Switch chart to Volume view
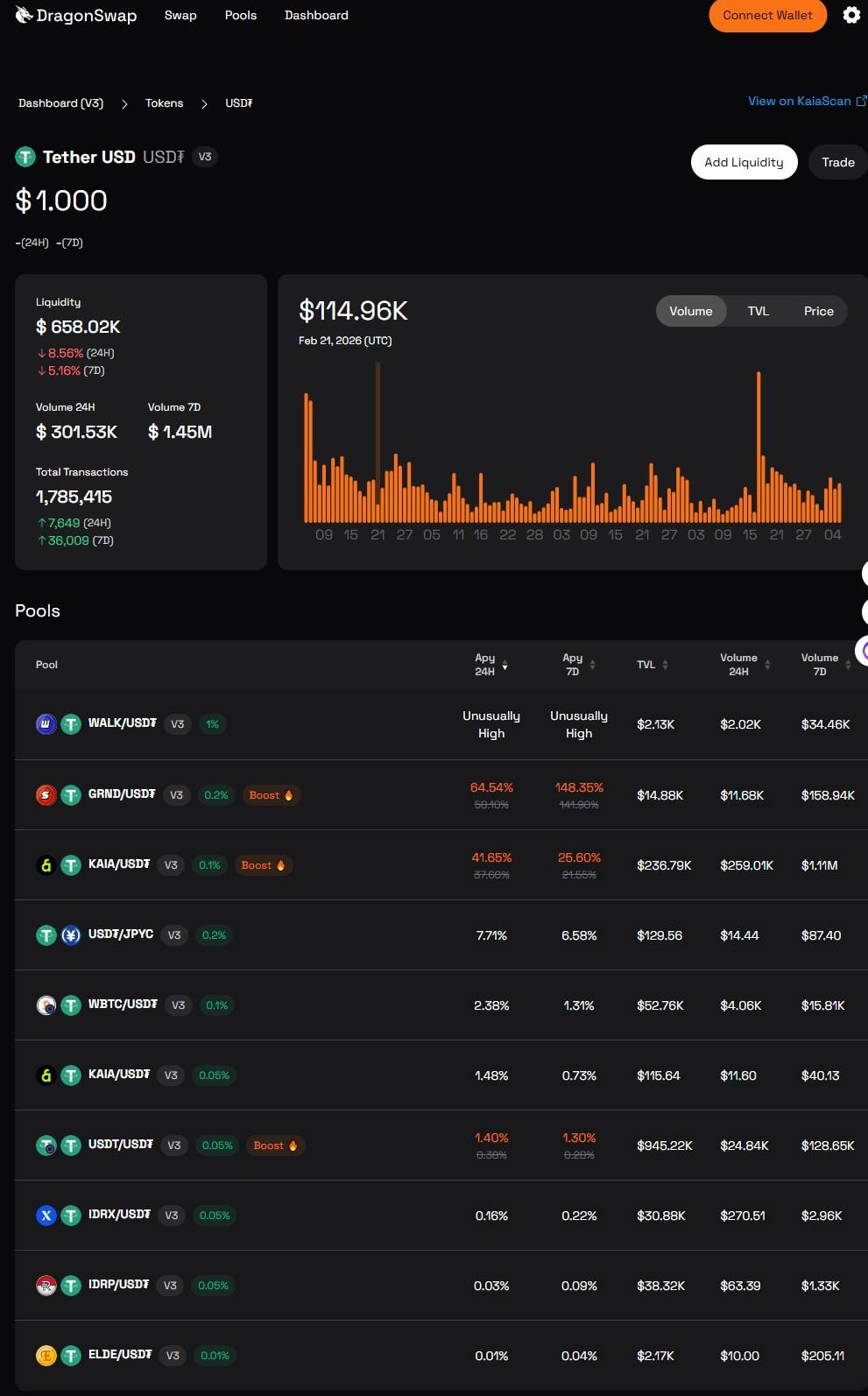Screen dimensions: 868x1396 coord(691,311)
